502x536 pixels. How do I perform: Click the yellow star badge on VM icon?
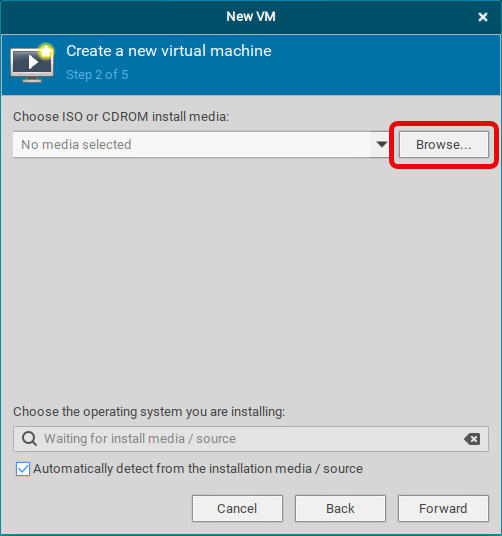(x=46, y=51)
